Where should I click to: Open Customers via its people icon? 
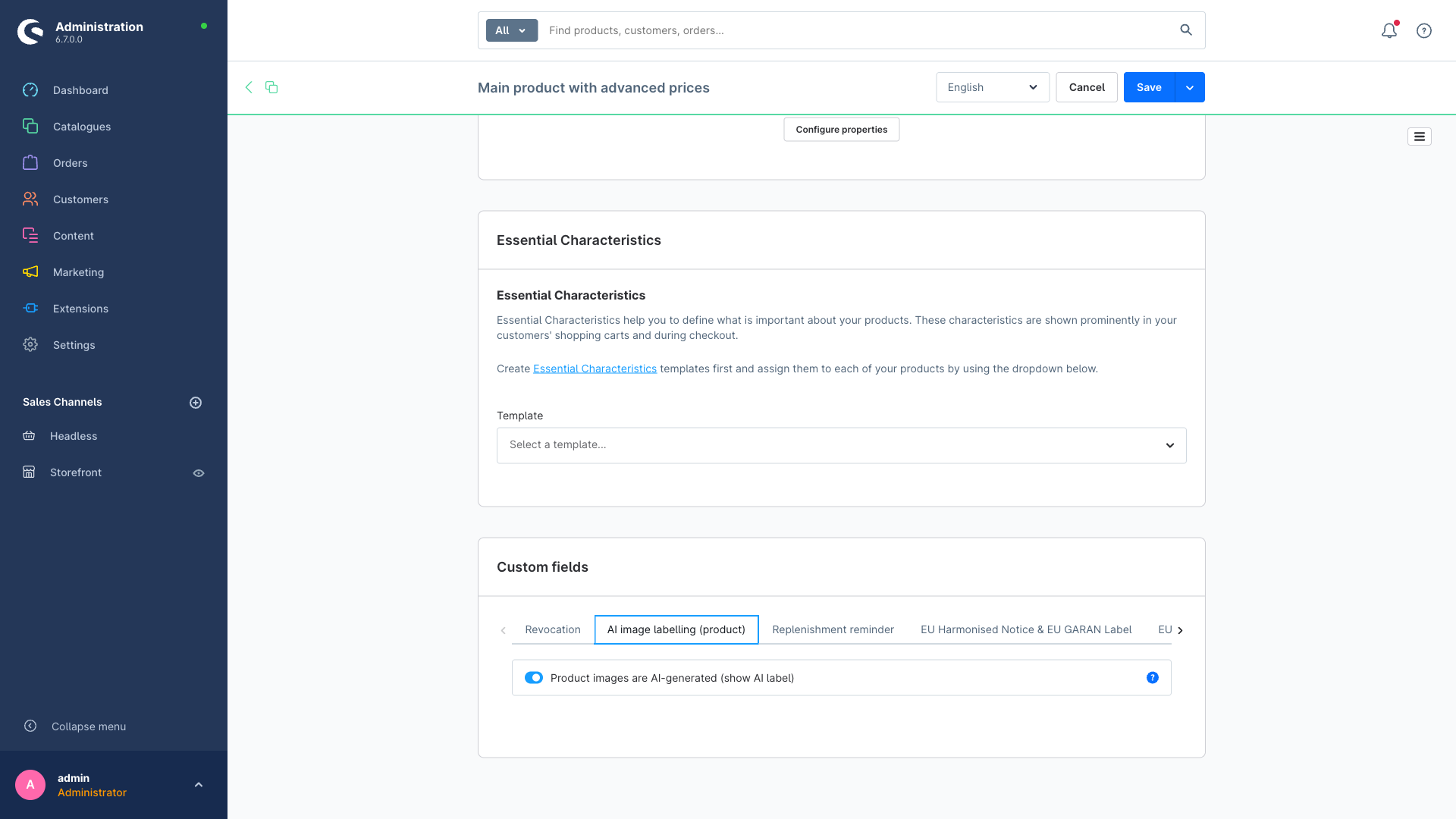point(30,199)
